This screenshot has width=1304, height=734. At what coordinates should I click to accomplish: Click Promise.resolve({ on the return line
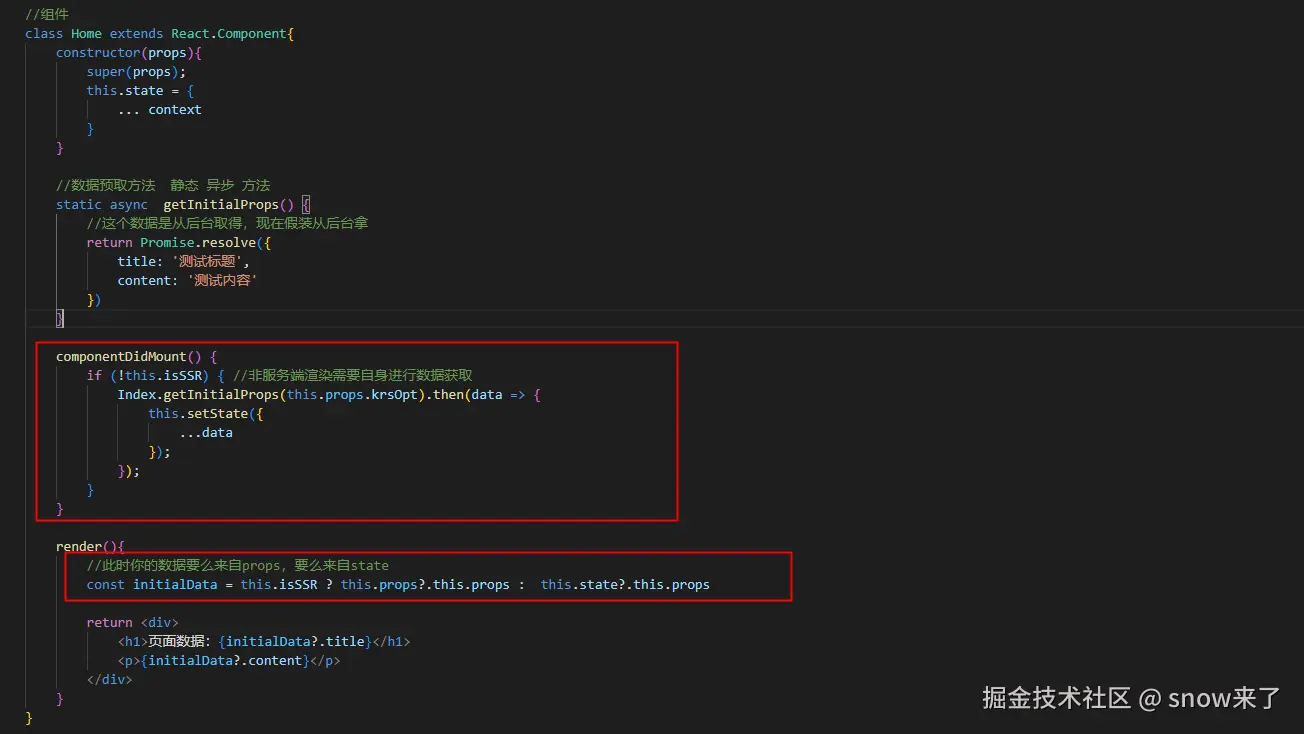pyautogui.click(x=206, y=242)
